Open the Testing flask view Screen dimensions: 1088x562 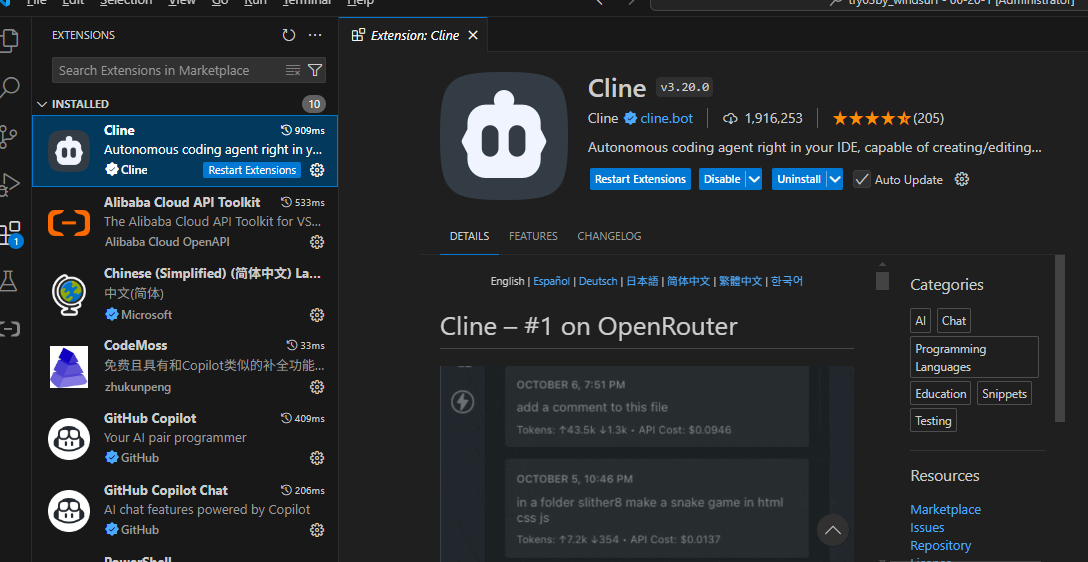pyautogui.click(x=8, y=281)
